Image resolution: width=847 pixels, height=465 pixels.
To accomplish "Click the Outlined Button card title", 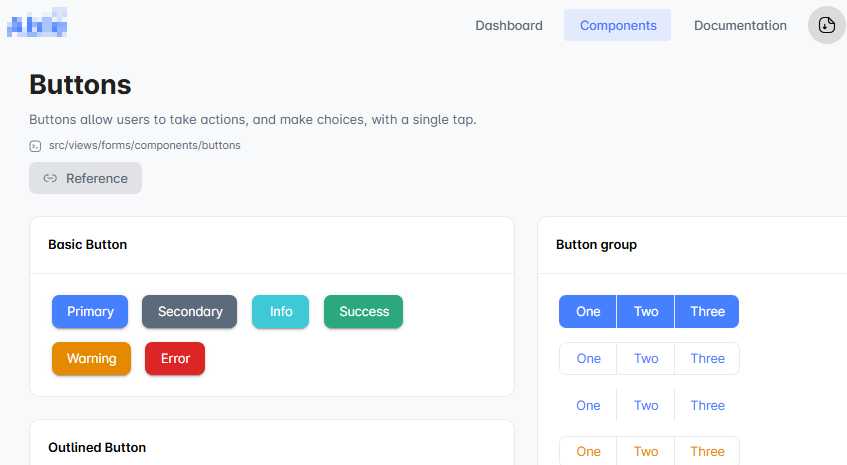I will 97,448.
